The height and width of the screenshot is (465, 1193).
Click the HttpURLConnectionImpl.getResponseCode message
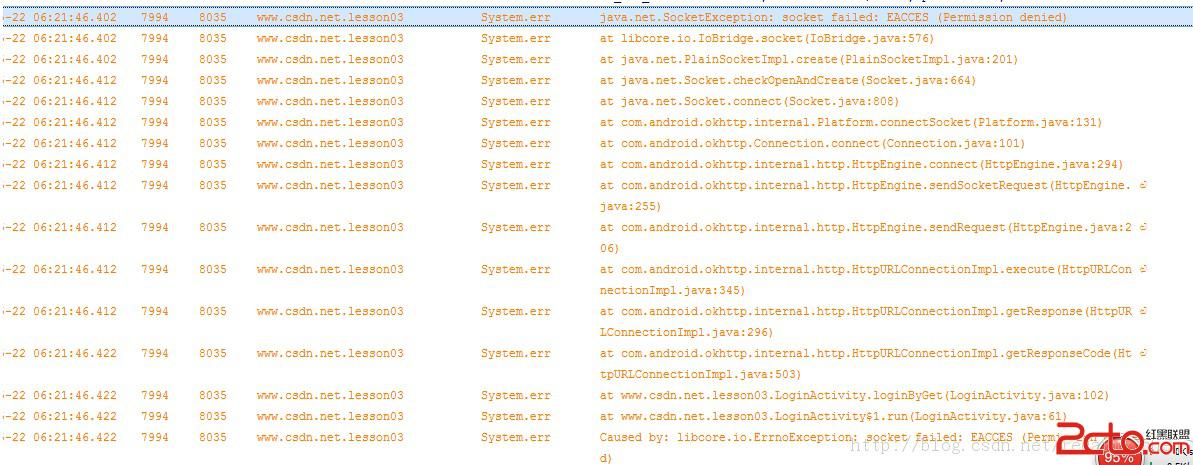tap(873, 364)
